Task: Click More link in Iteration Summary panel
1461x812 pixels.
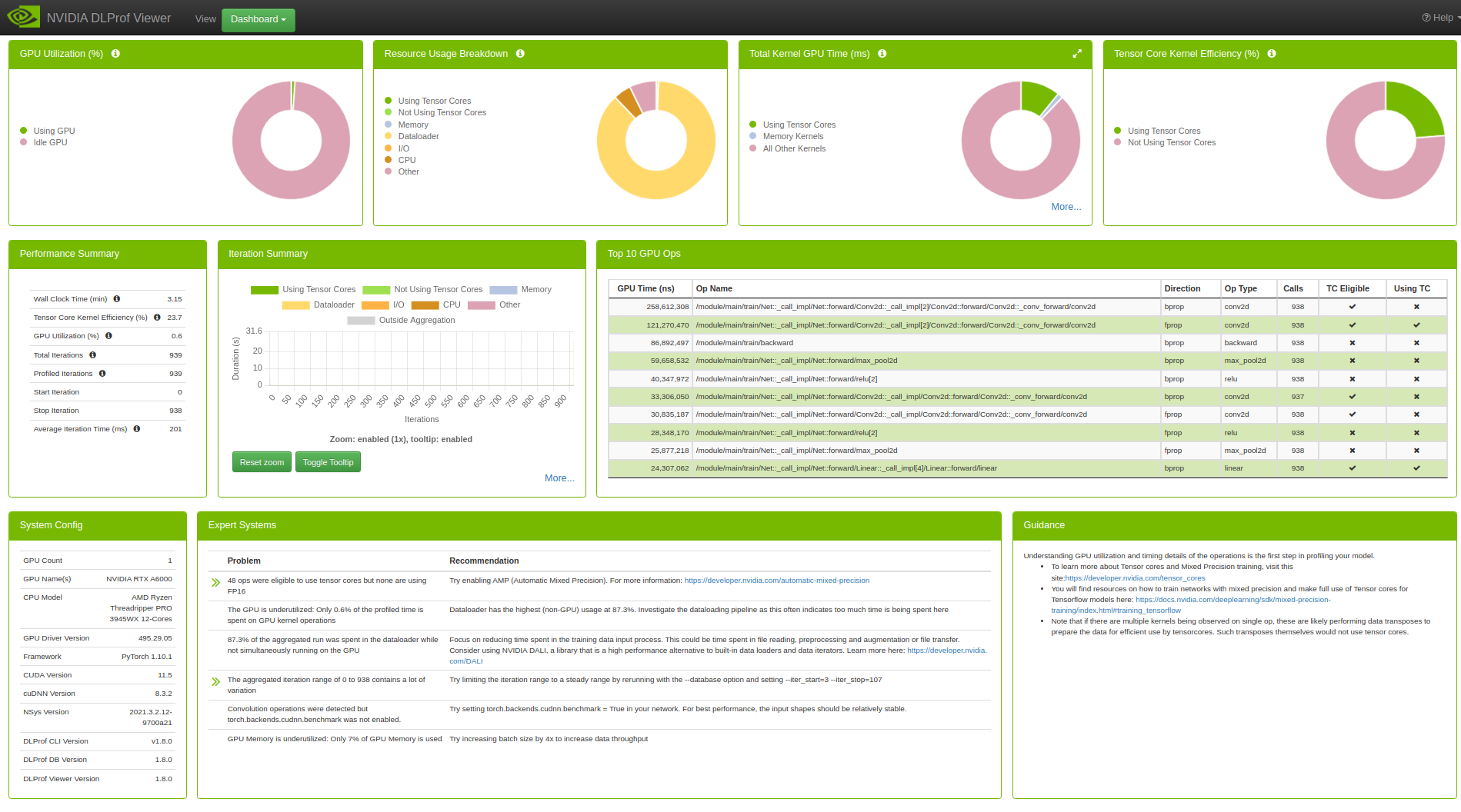Action: (559, 478)
